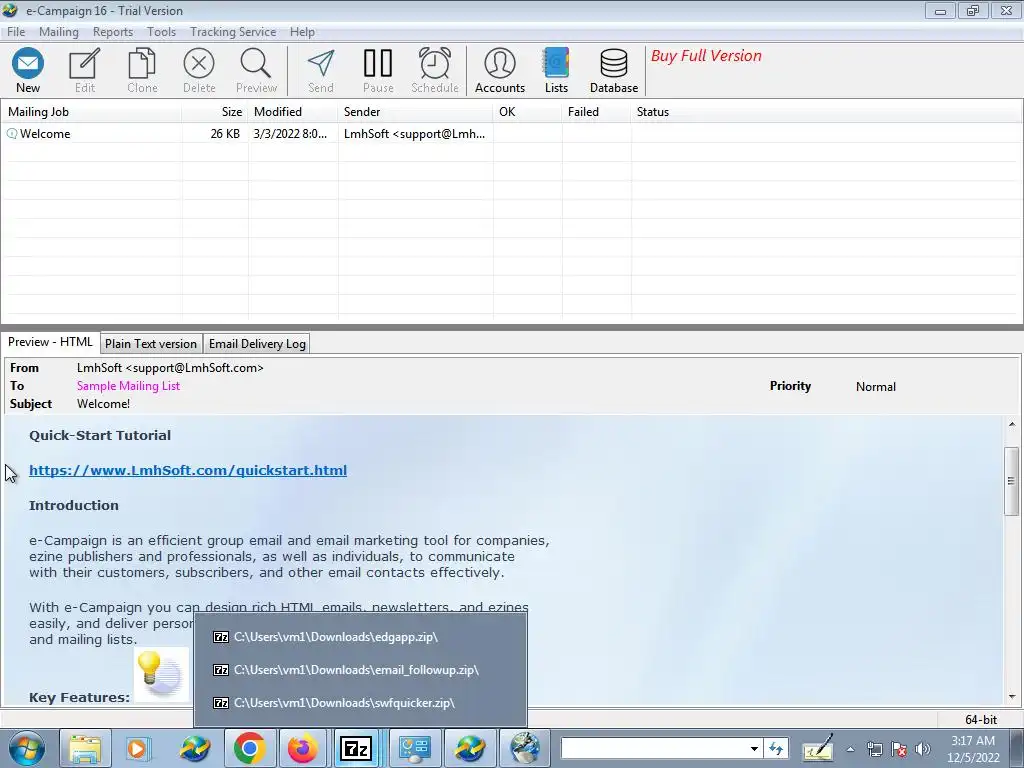Click the Normal priority value

pyautogui.click(x=876, y=387)
